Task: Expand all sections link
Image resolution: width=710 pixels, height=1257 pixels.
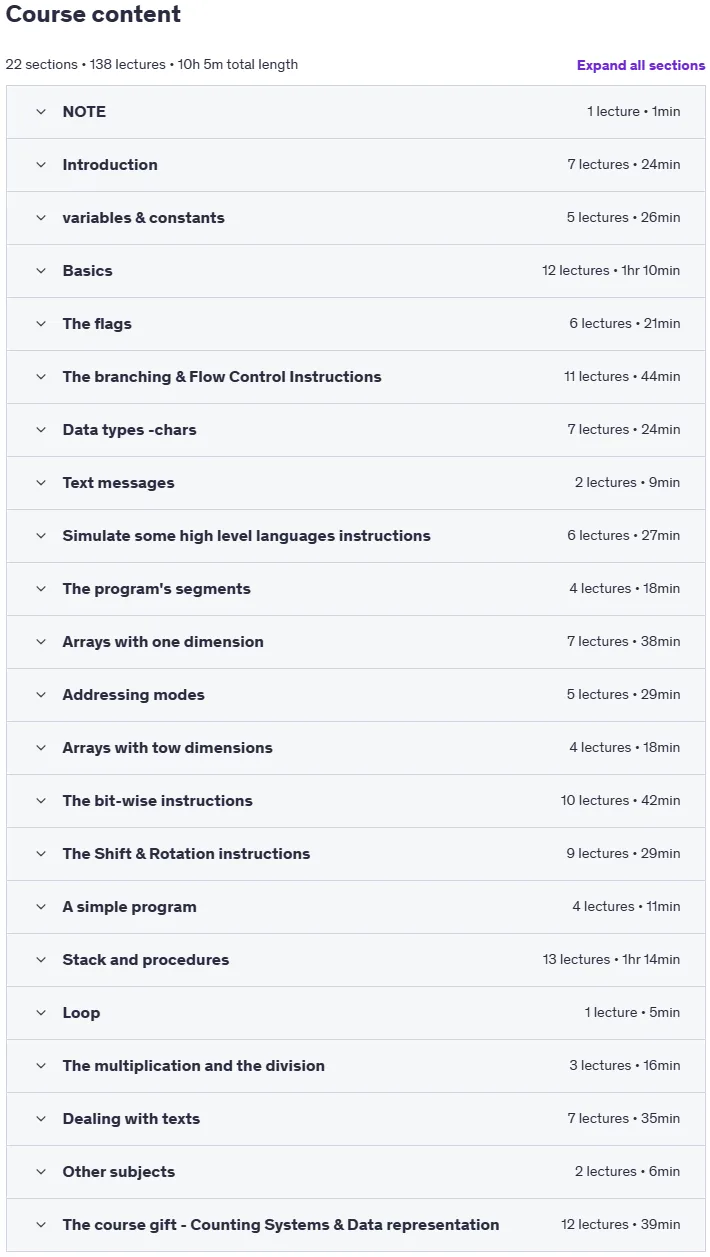Action: pyautogui.click(x=641, y=65)
